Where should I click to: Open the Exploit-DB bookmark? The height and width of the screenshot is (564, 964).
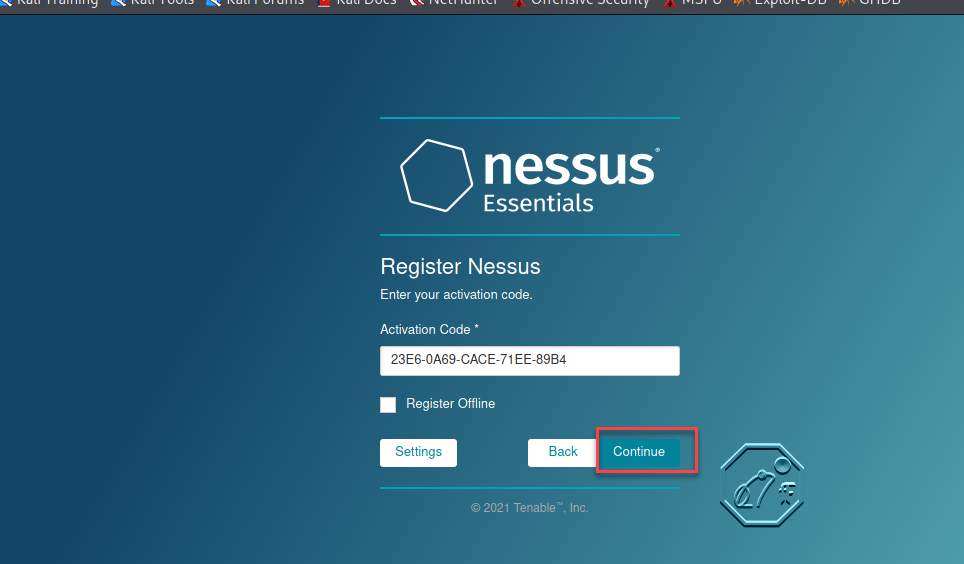pyautogui.click(x=781, y=3)
